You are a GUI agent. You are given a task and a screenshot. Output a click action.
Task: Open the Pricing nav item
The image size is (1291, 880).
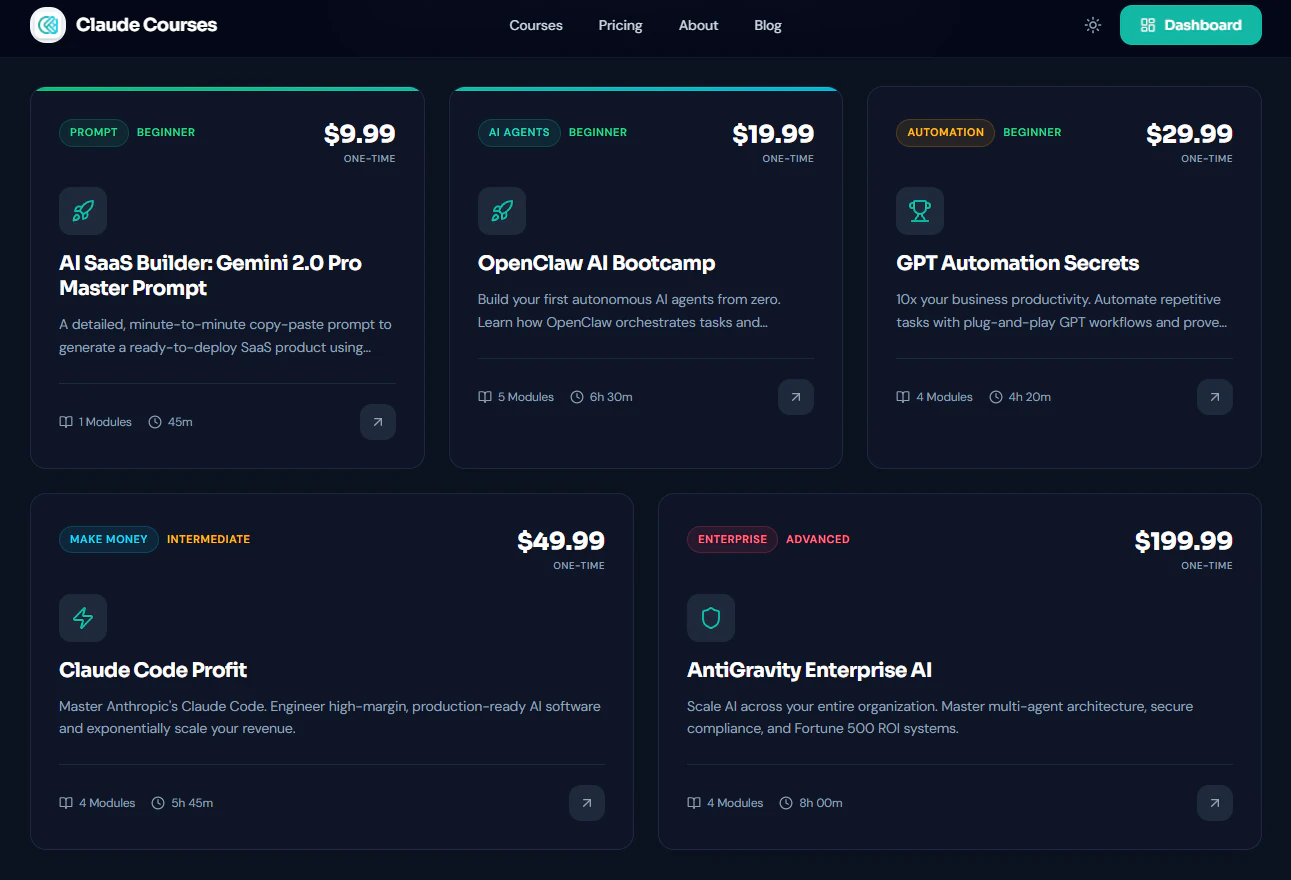tap(621, 25)
